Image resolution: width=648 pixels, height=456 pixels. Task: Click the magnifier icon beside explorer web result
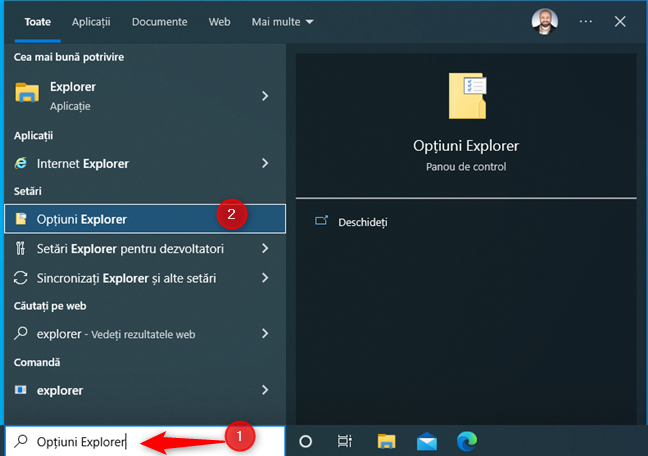[21, 333]
